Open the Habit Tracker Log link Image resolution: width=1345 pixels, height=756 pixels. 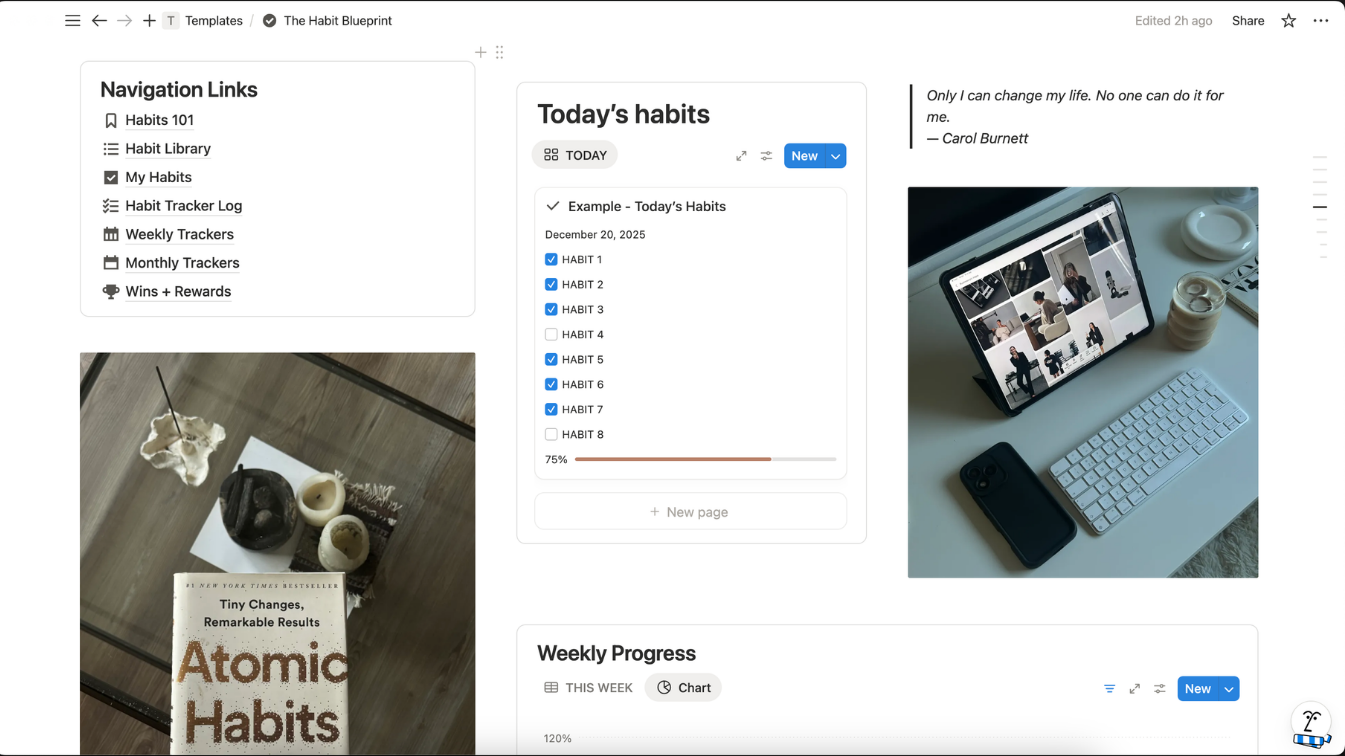coord(184,206)
